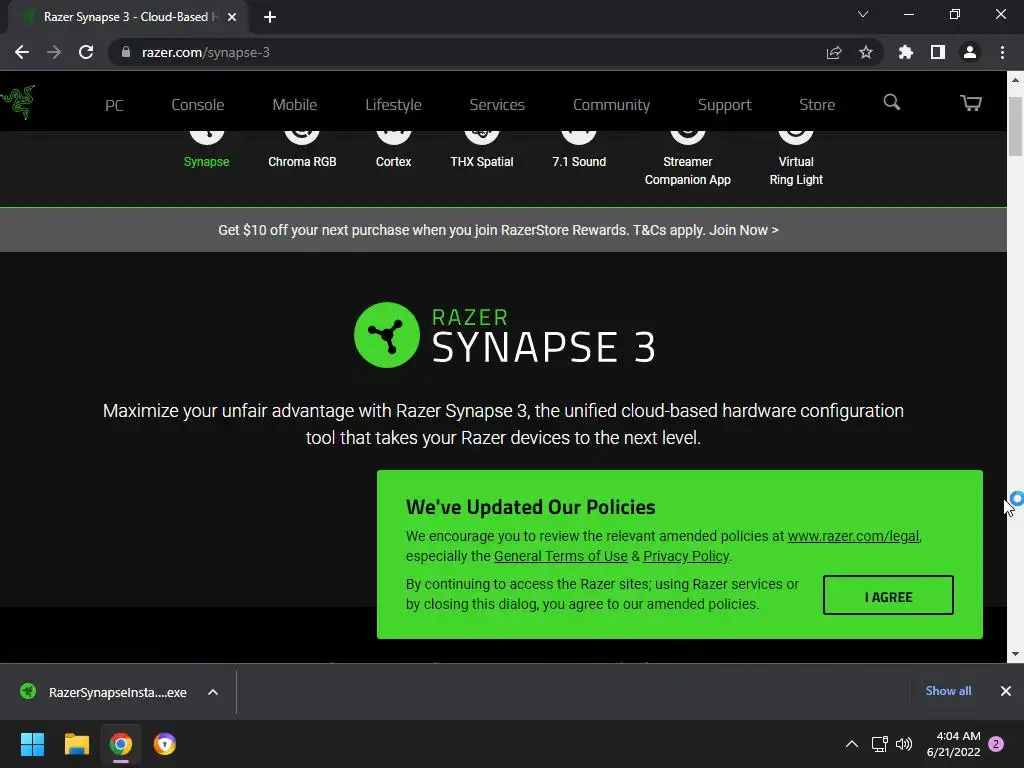The image size is (1024, 768).
Task: Open the downloaded RazerSynapseInsta....exe file
Action: [x=106, y=692]
